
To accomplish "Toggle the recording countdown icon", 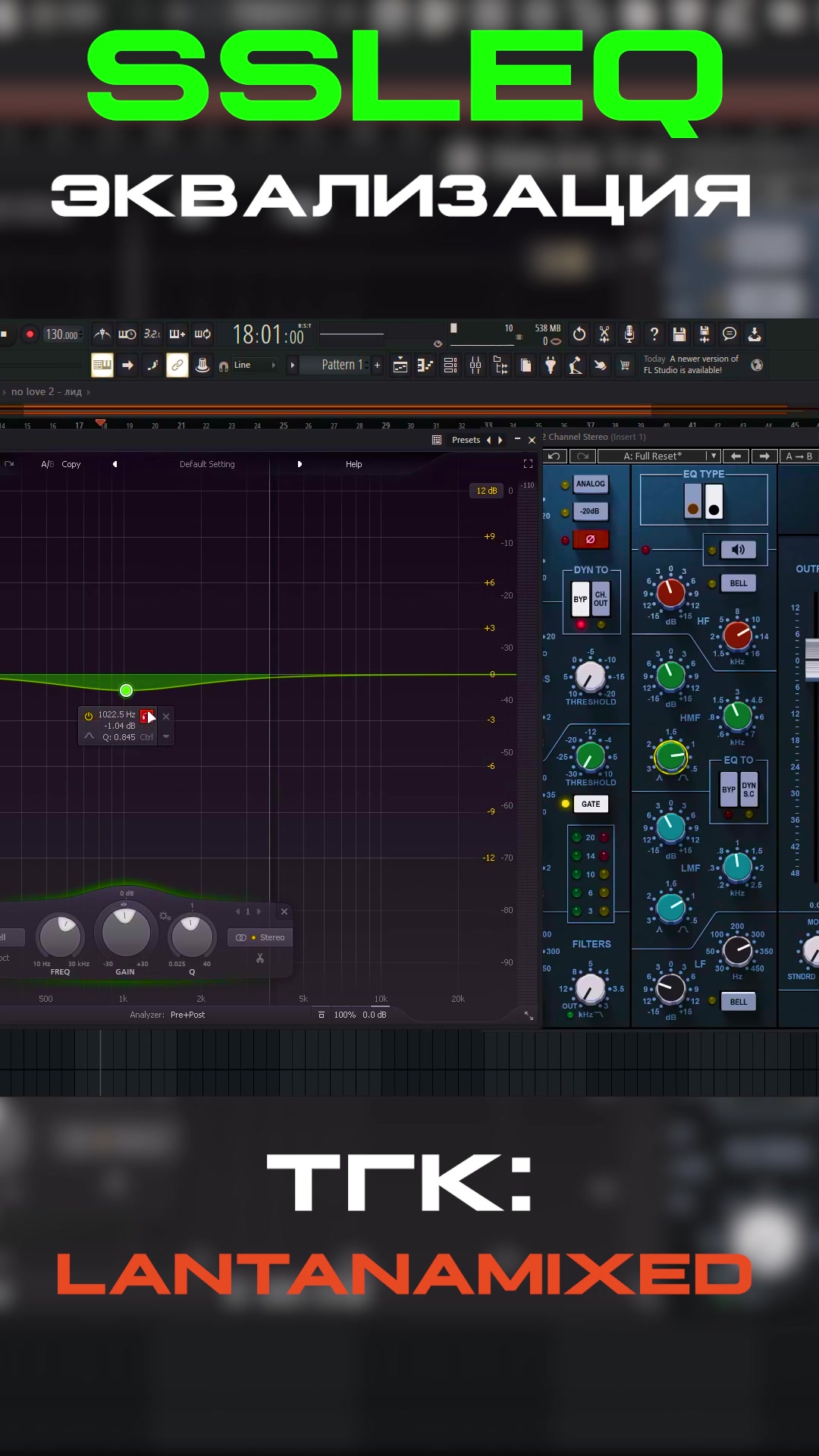I will click(152, 334).
